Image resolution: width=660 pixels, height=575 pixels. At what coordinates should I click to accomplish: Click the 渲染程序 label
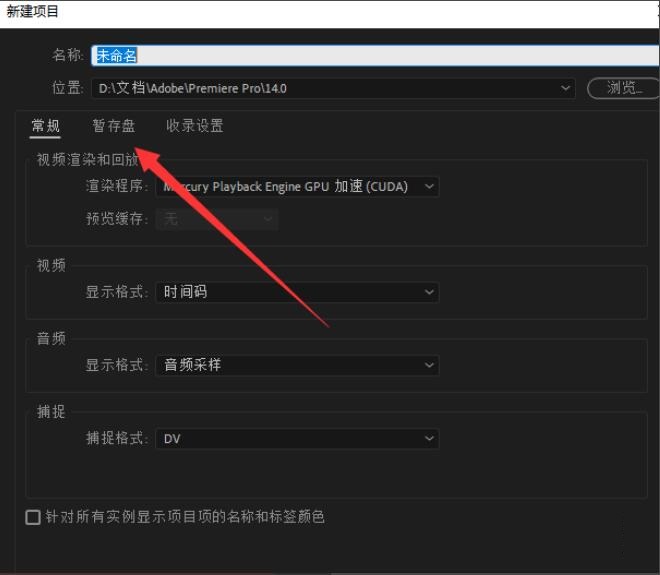pyautogui.click(x=117, y=186)
